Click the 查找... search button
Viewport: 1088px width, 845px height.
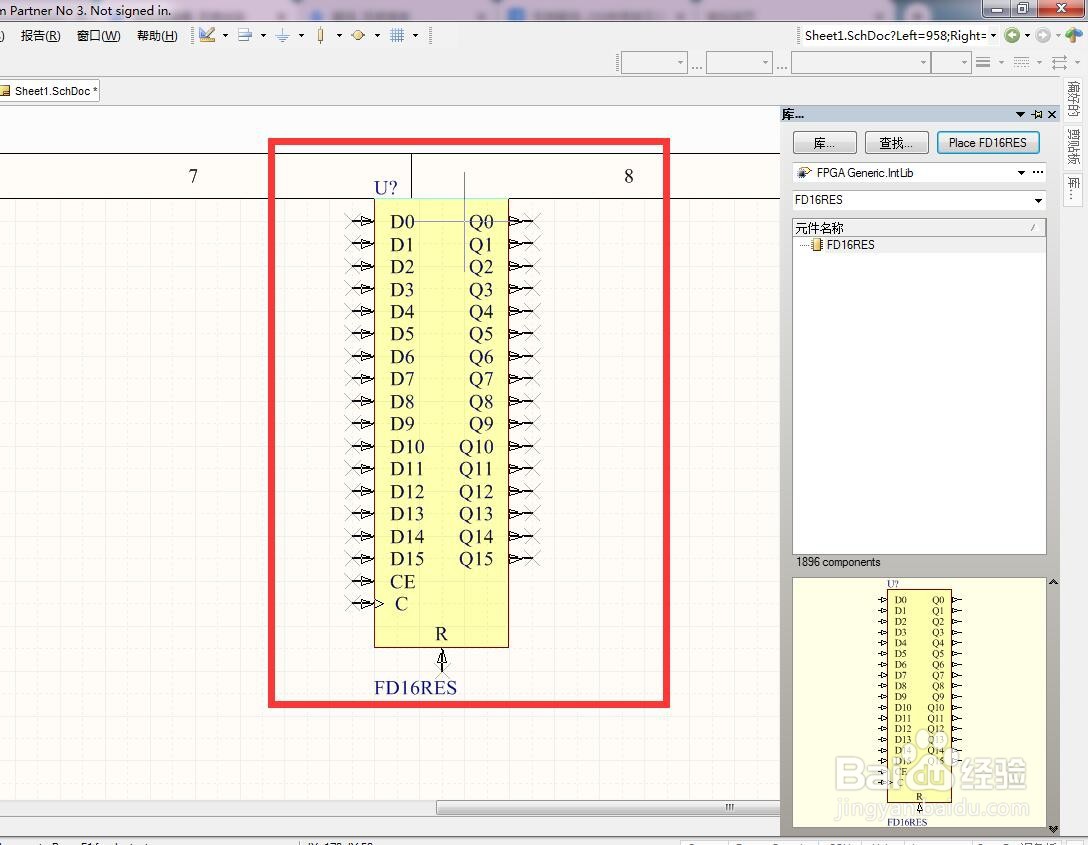tap(896, 143)
